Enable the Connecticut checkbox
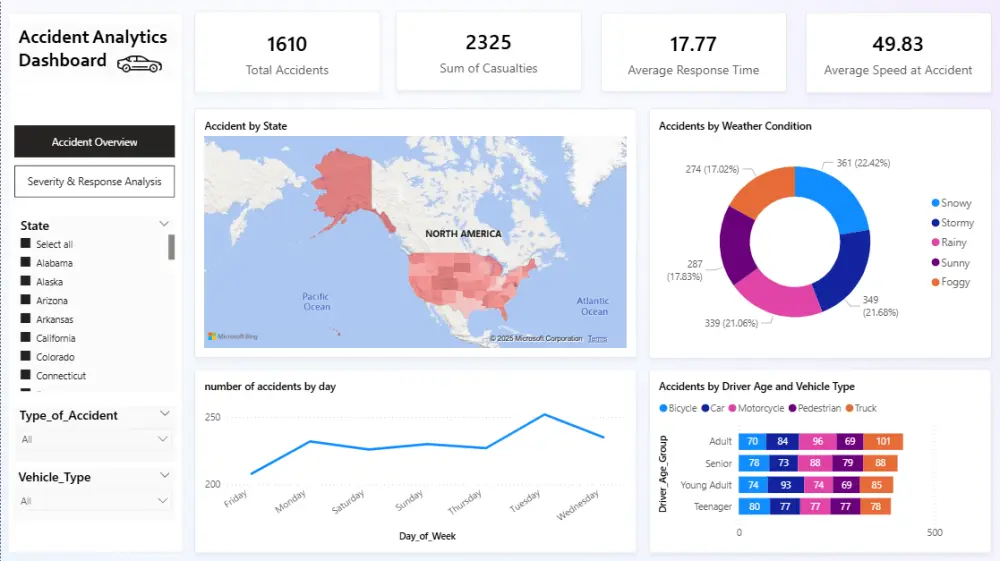This screenshot has height=561, width=1000. (x=26, y=375)
